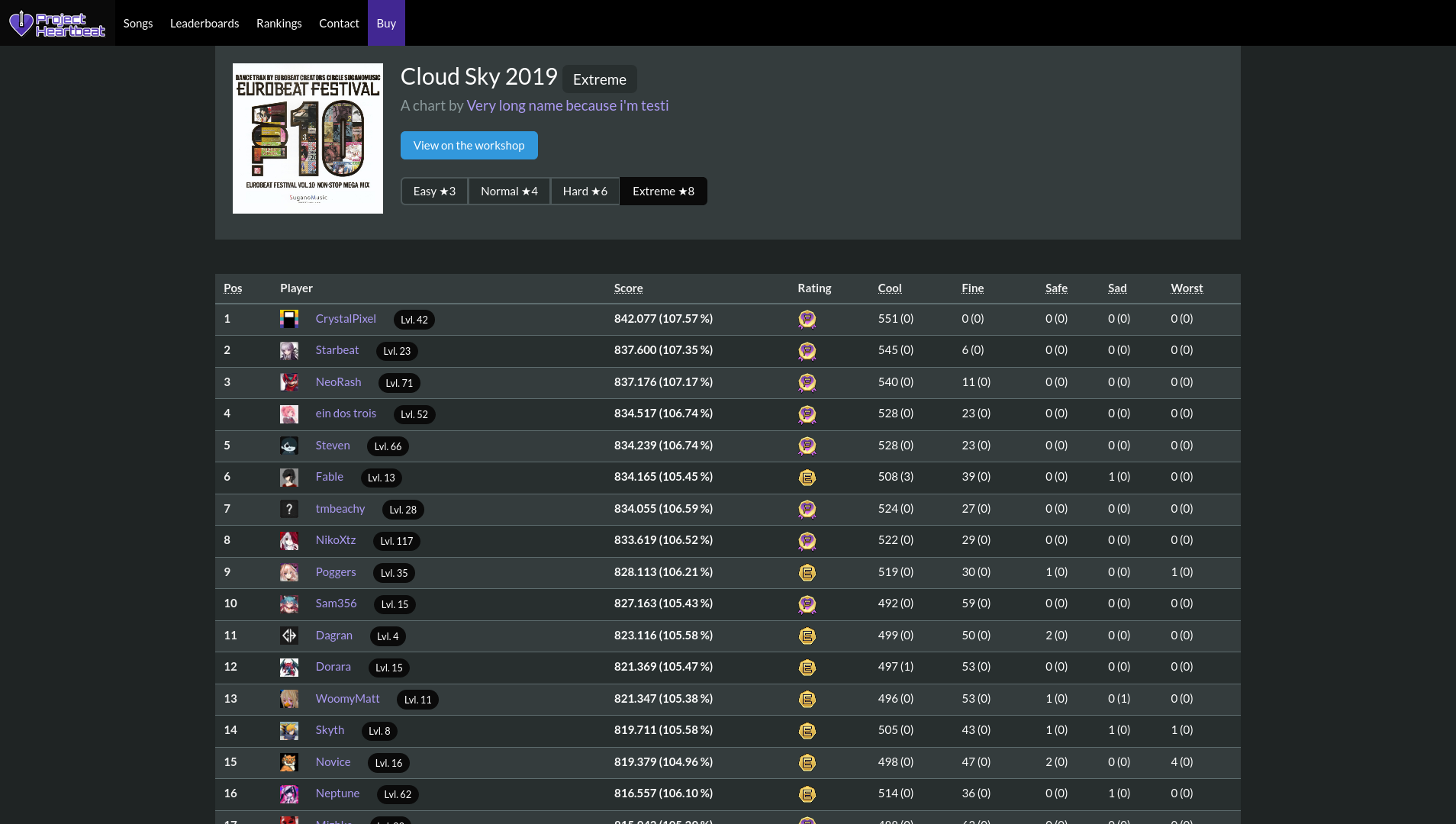This screenshot has height=824, width=1456.
Task: Open CrystalPixel's player profile
Action: pyautogui.click(x=346, y=319)
